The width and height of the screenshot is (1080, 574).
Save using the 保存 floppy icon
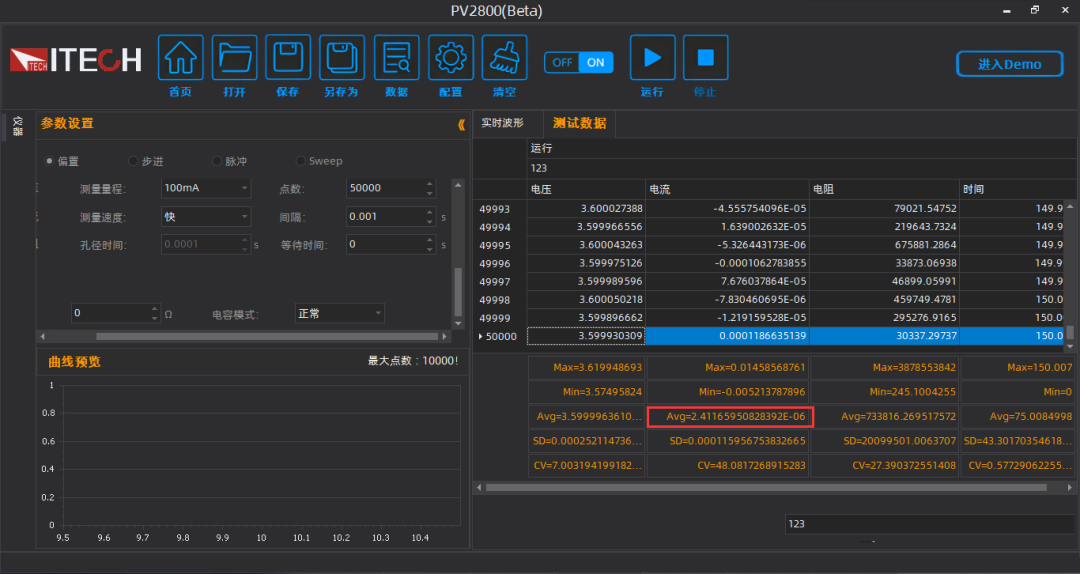(288, 57)
